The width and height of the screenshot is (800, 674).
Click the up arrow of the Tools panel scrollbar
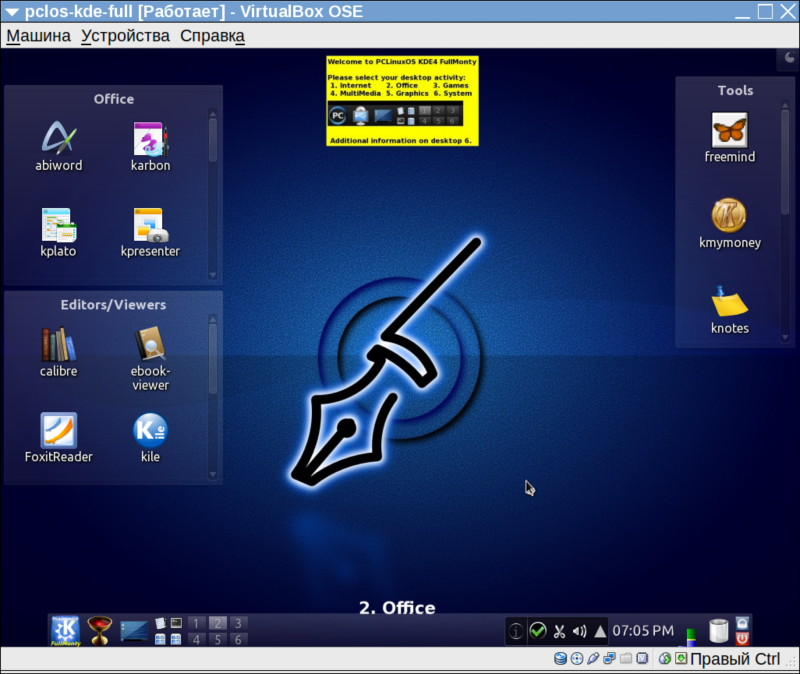785,105
